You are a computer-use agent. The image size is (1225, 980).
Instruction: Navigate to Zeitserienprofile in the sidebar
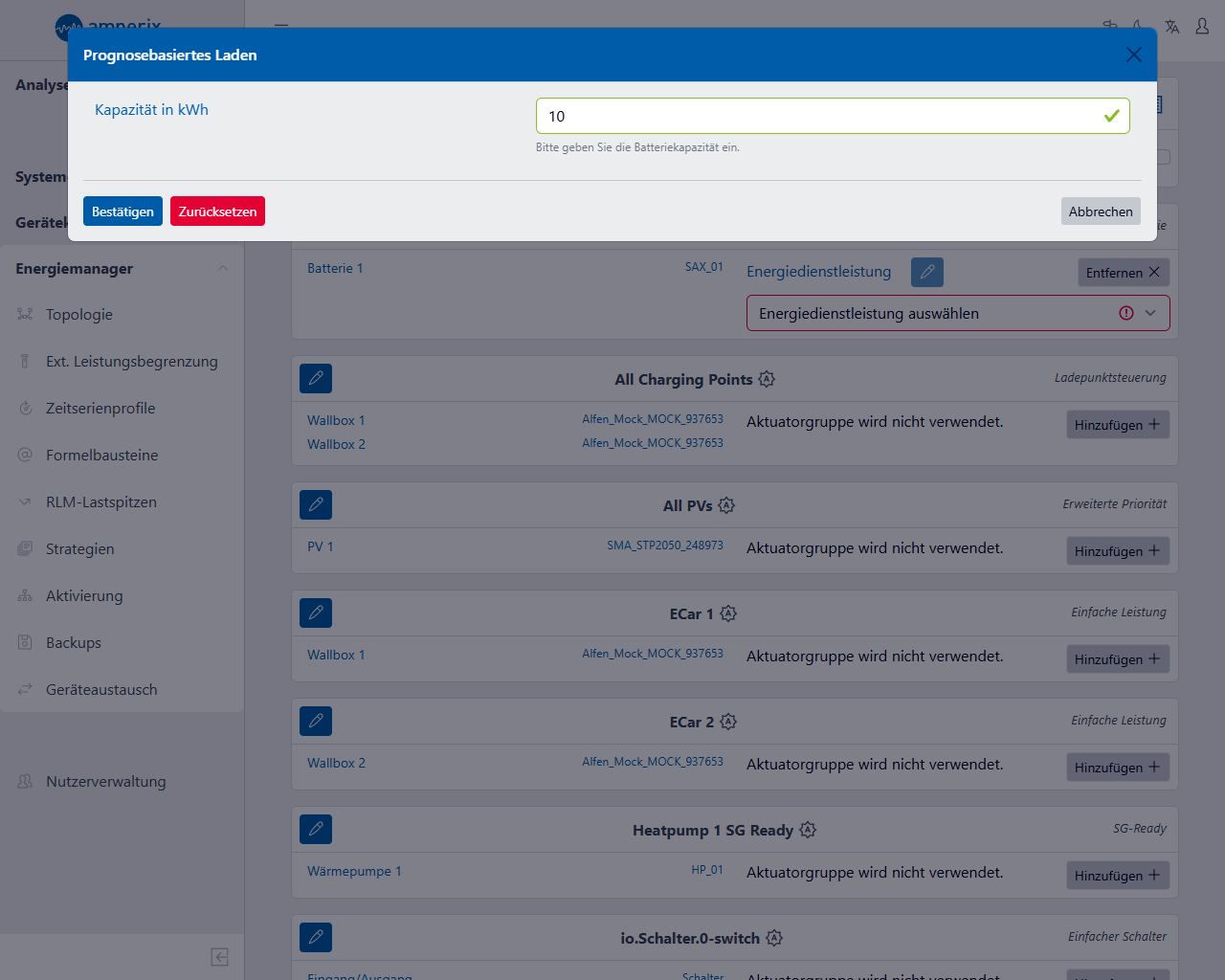[100, 409]
